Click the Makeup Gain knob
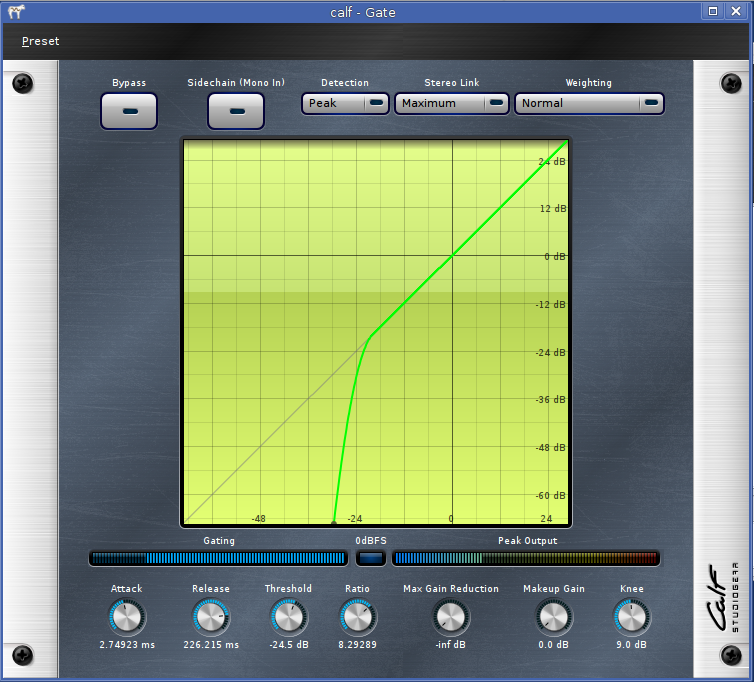754x682 pixels. [x=553, y=617]
